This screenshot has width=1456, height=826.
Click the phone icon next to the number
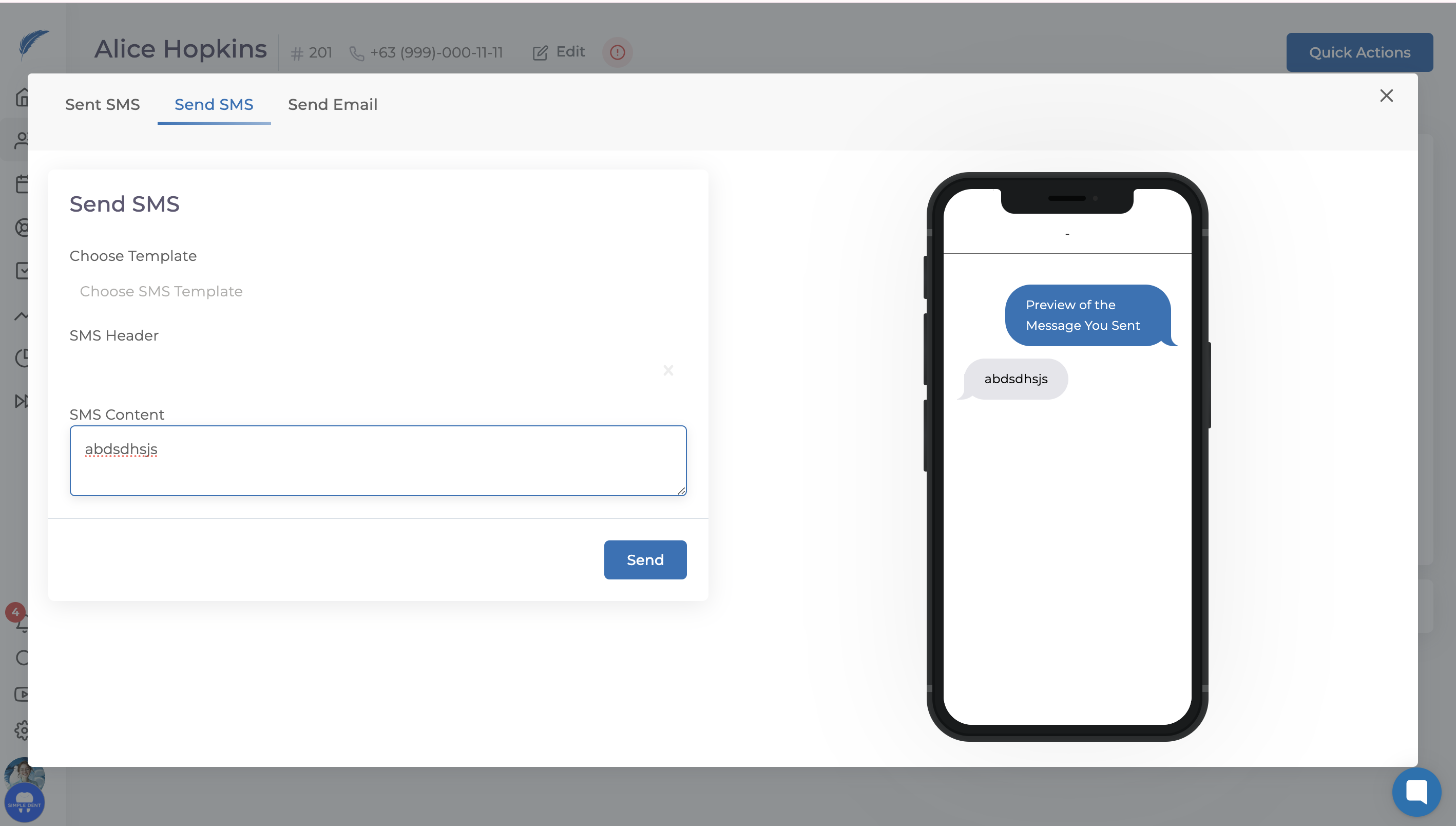(357, 53)
